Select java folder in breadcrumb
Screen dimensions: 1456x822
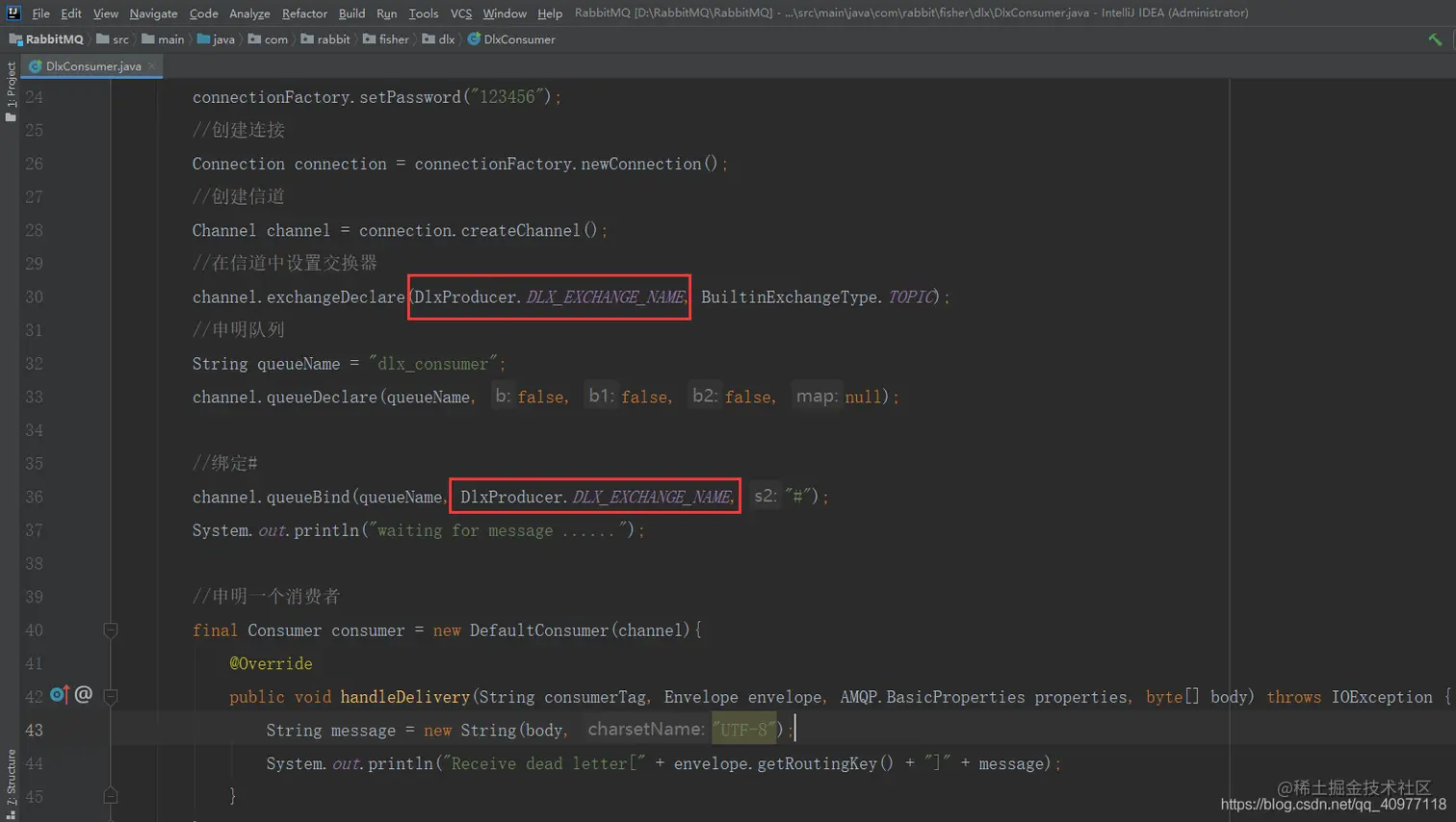(x=216, y=39)
